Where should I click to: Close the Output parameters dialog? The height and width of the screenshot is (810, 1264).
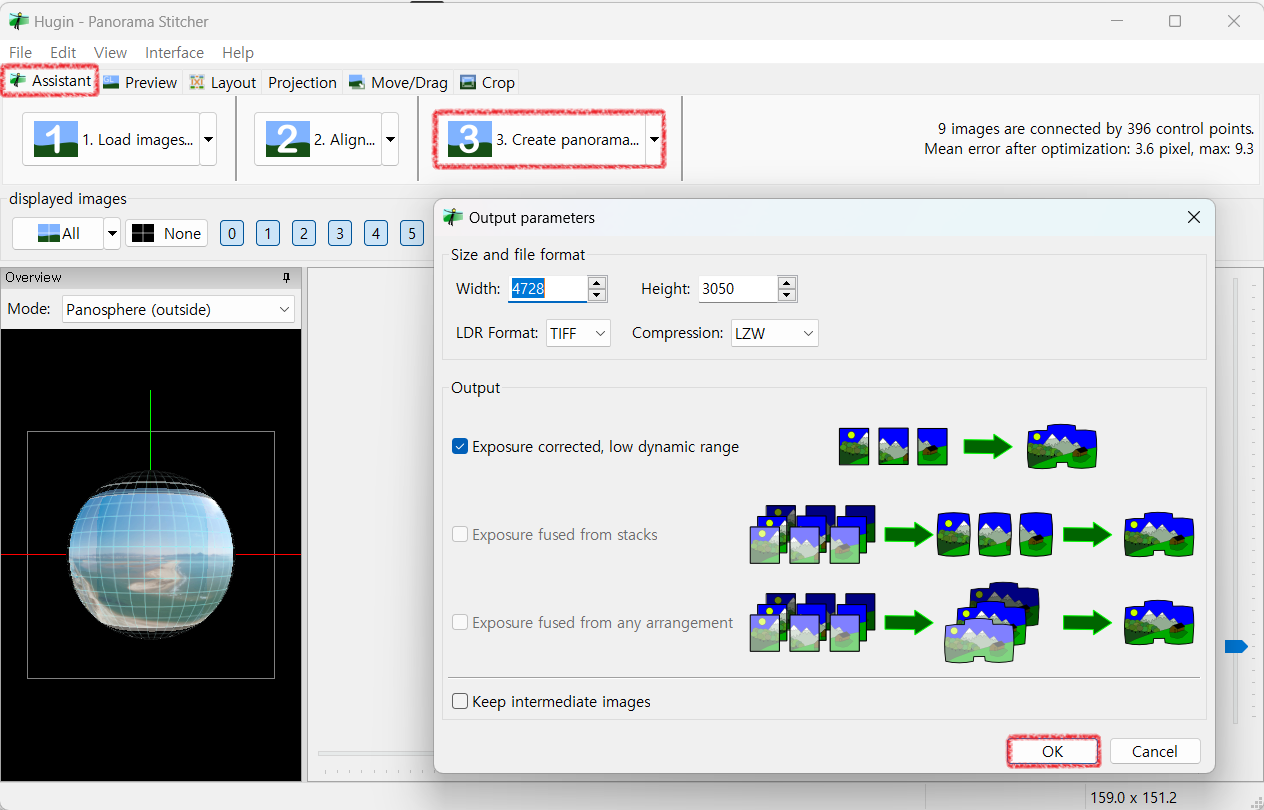coord(1193,217)
